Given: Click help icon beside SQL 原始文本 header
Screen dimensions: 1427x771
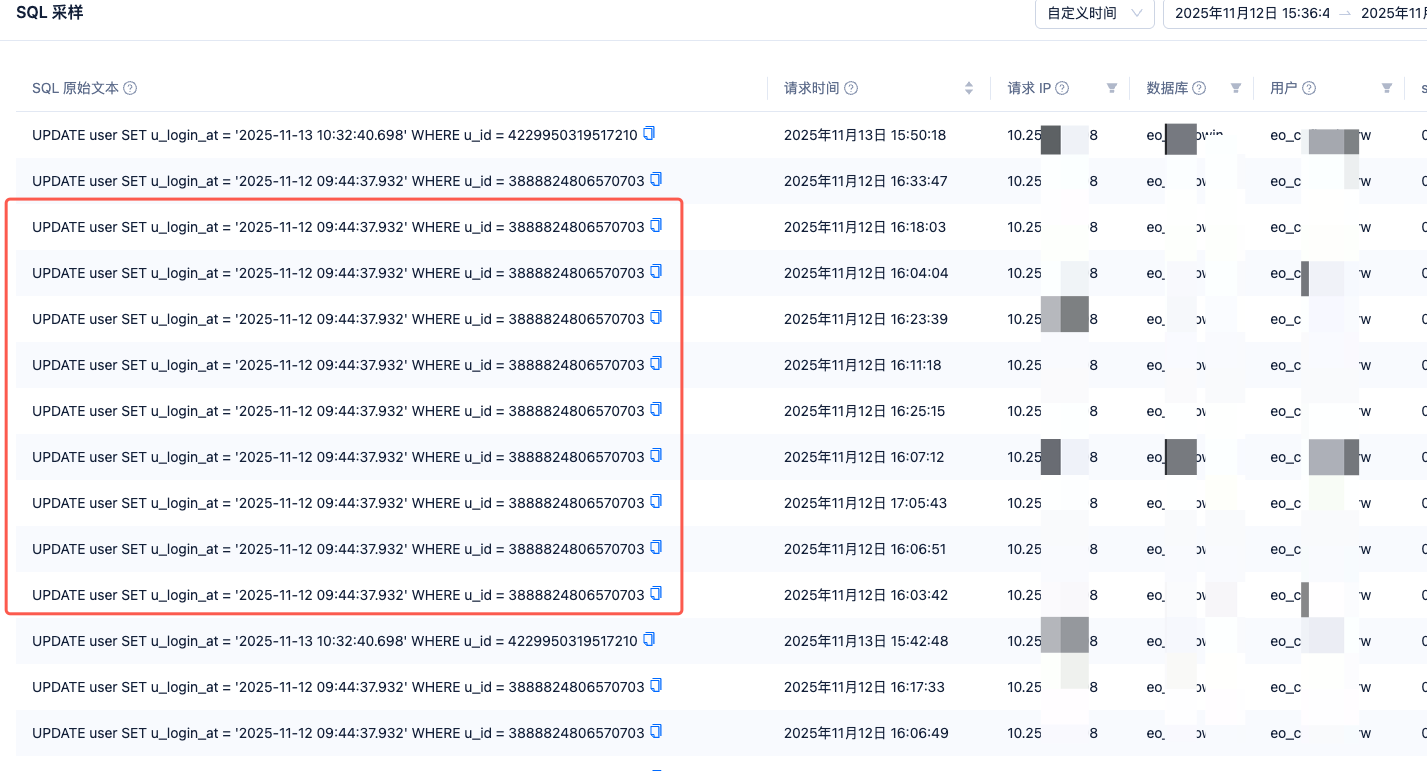Looking at the screenshot, I should click(130, 88).
